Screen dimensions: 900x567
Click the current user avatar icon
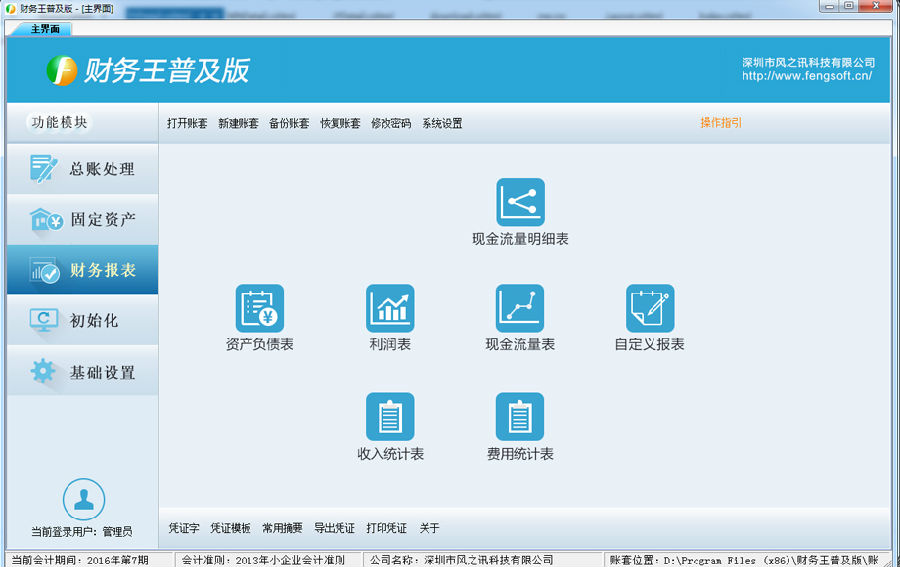point(84,499)
